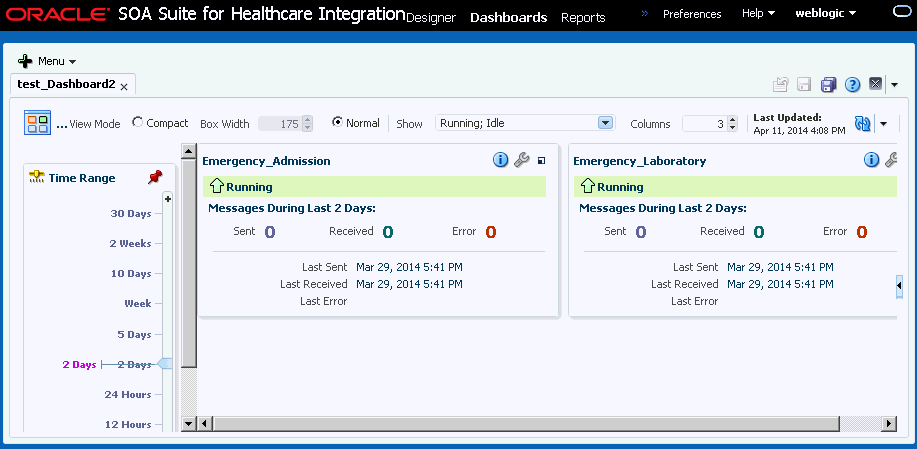Click the Time Range slider thumb at 2 Days
Viewport: 917px width, 449px height.
(166, 364)
